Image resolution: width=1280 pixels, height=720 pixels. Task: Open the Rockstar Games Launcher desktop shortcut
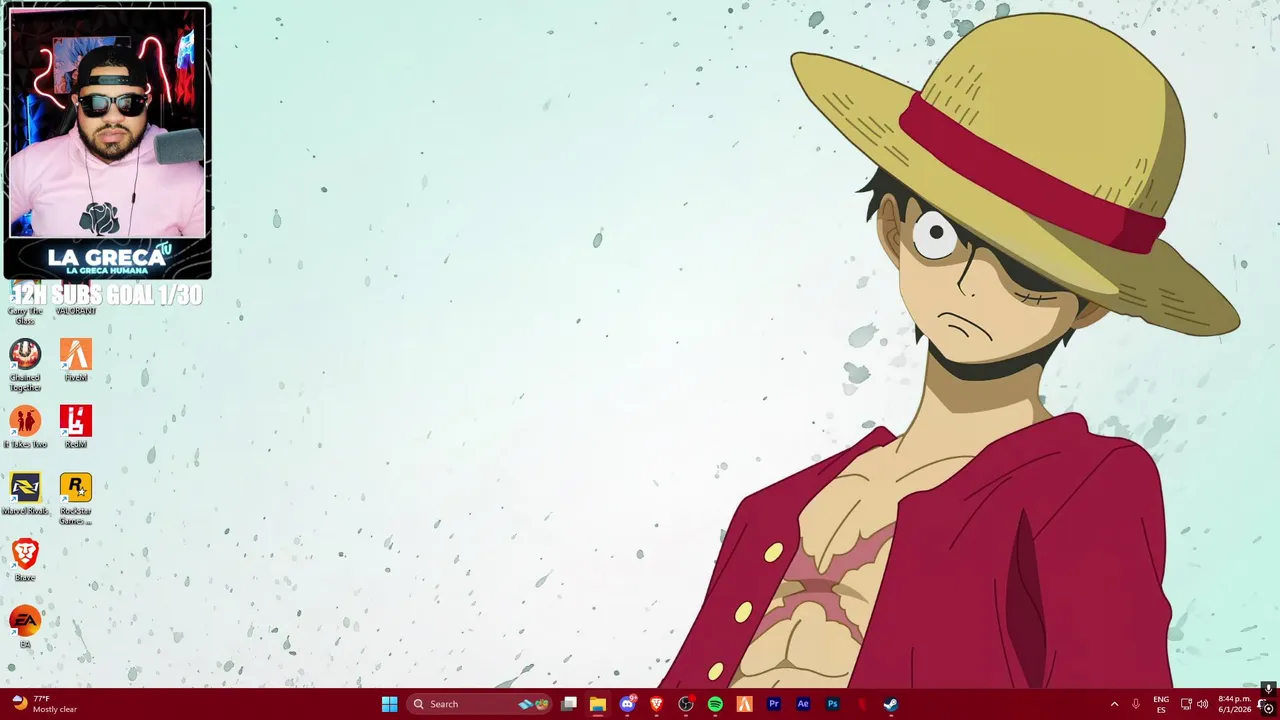76,498
